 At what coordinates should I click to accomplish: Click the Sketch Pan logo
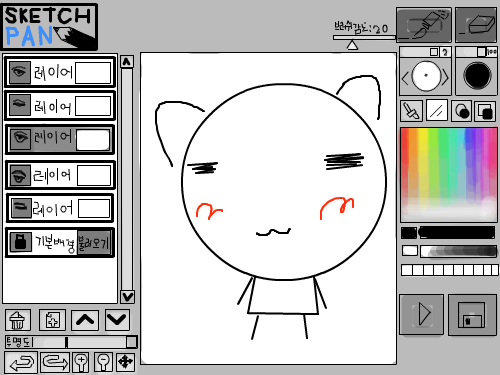[x=50, y=27]
